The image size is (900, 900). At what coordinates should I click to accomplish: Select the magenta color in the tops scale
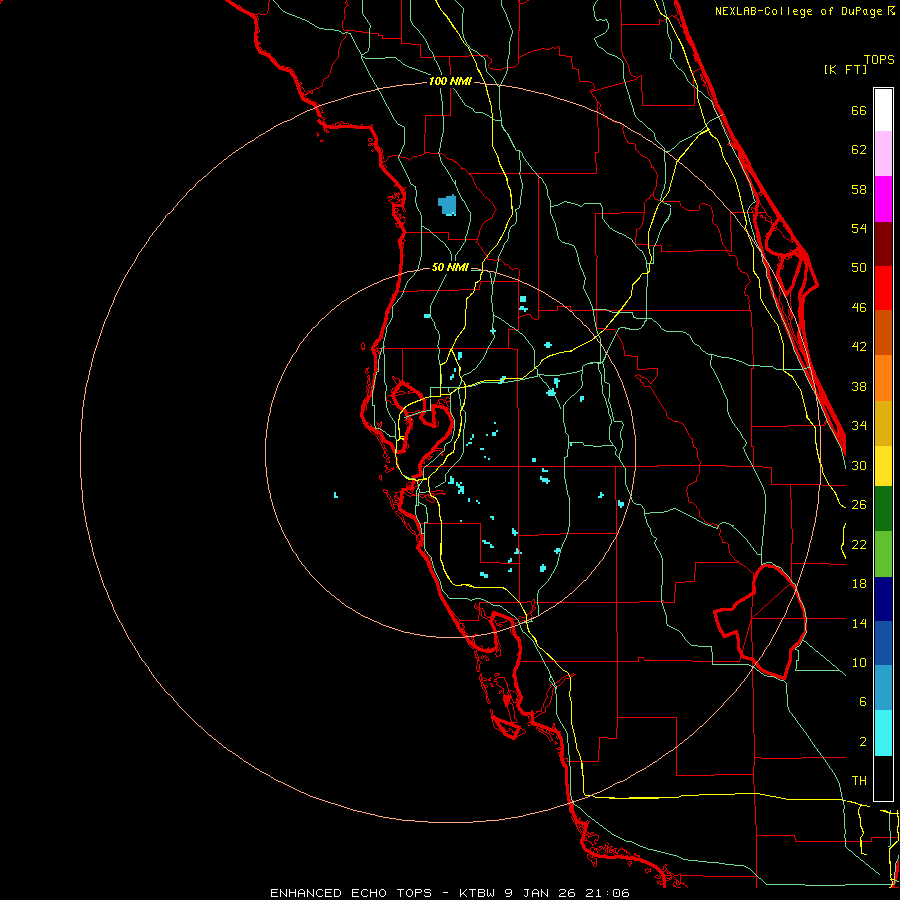[883, 199]
